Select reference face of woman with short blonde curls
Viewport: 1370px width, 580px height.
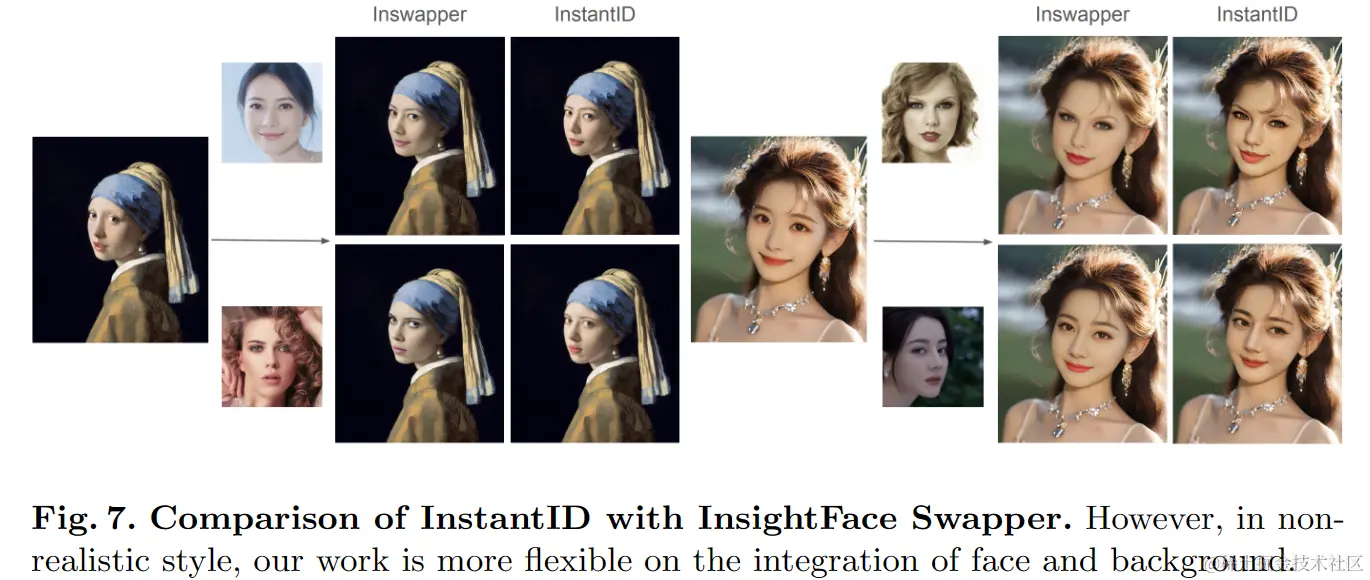coord(932,113)
